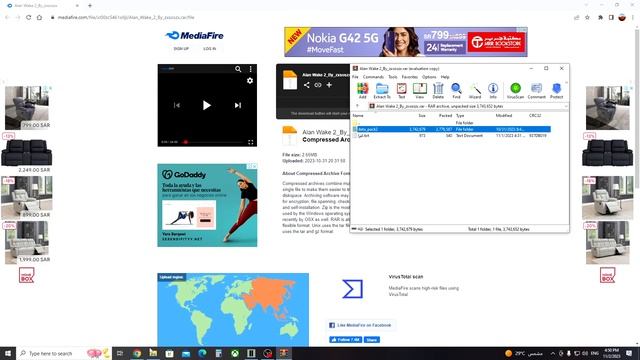Open Chrome from the taskbar
This screenshot has height=360, width=640.
137,353
